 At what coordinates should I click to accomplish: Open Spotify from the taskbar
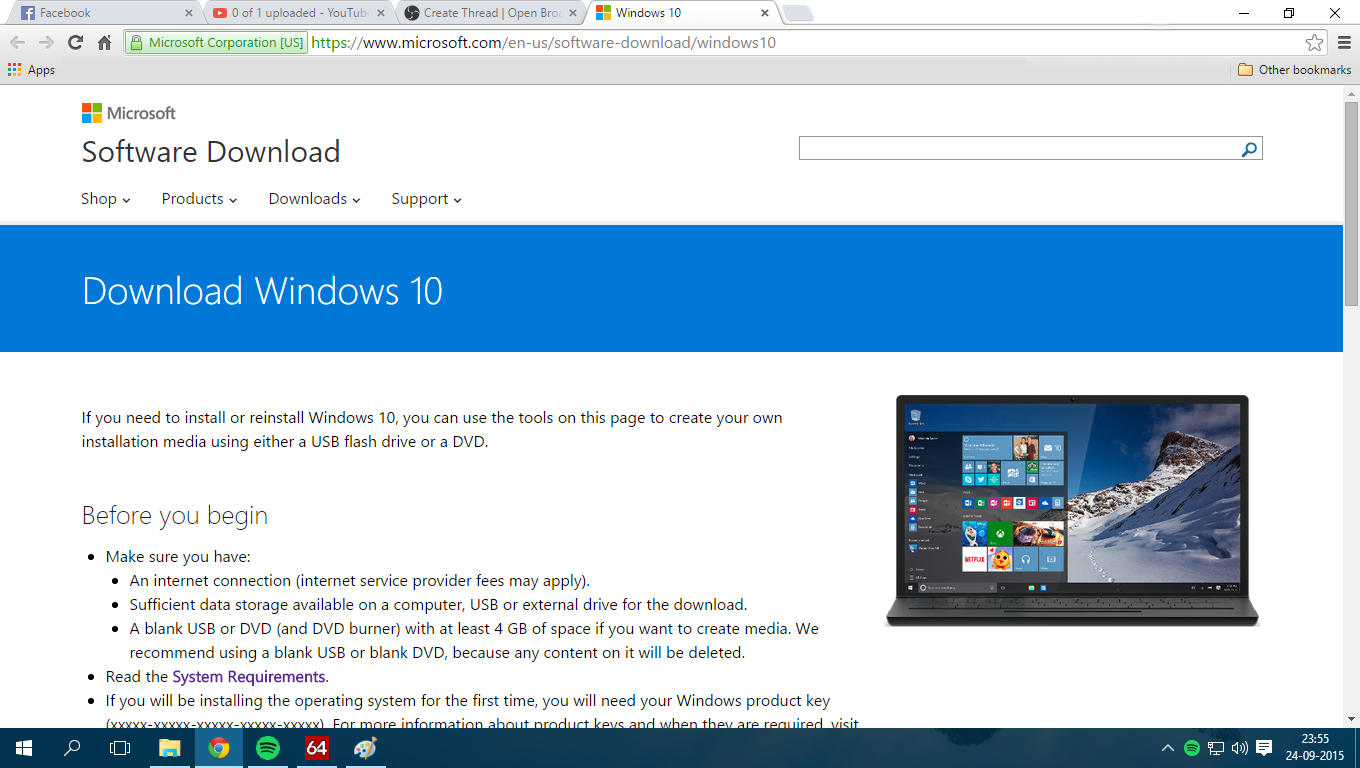click(x=268, y=748)
